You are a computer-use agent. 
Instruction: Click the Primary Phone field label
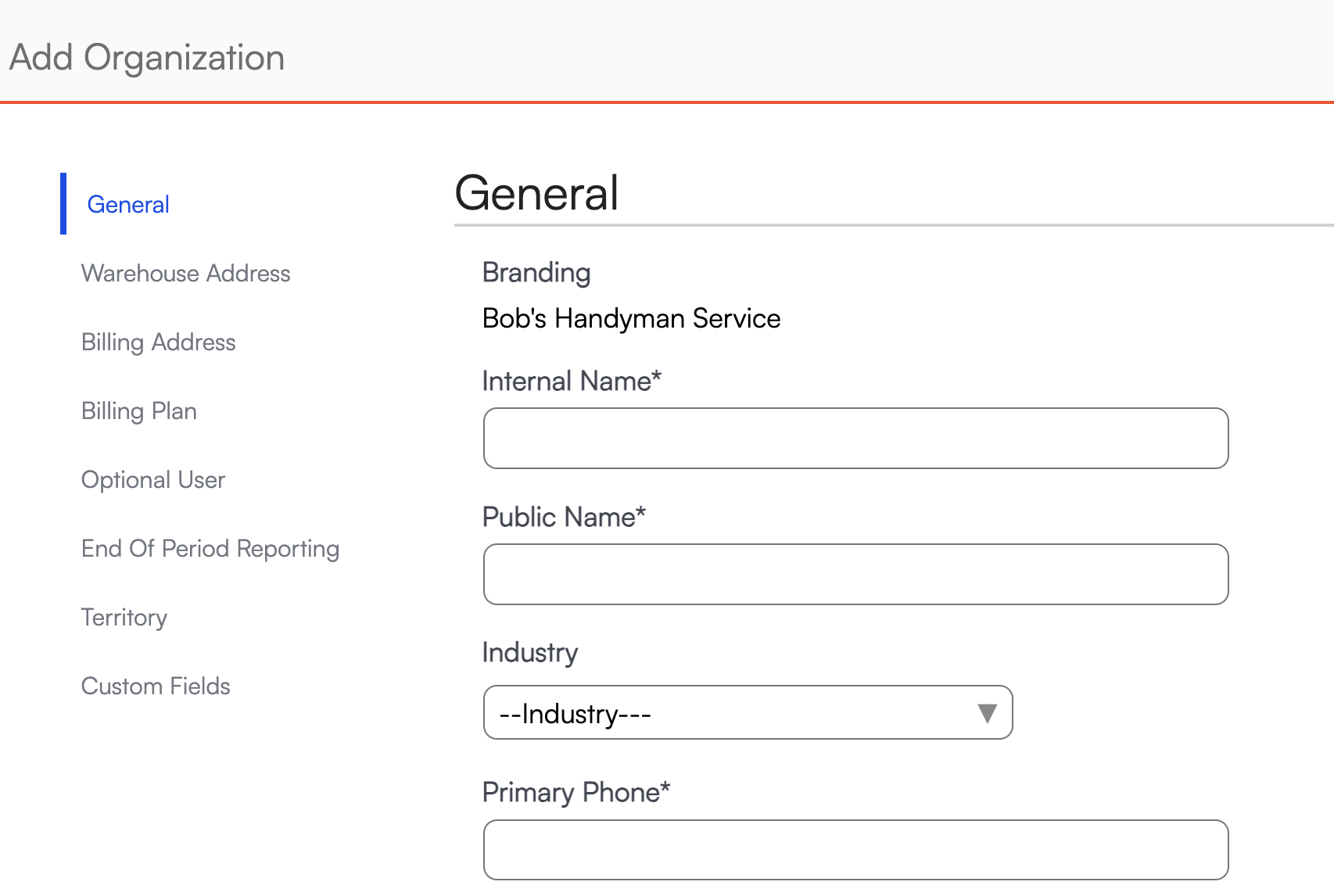pos(576,792)
